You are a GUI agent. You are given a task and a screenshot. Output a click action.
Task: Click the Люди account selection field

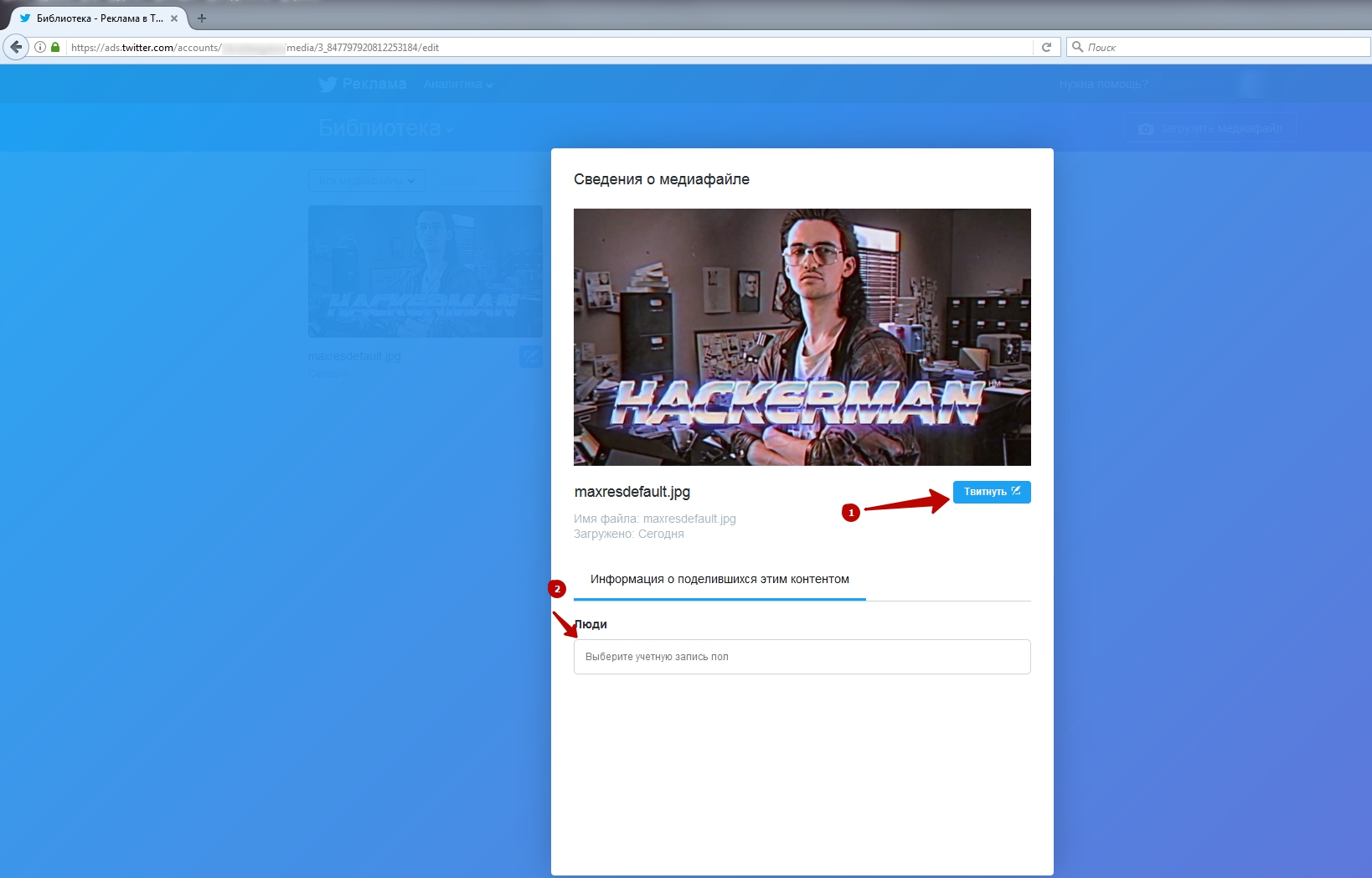pyautogui.click(x=802, y=657)
